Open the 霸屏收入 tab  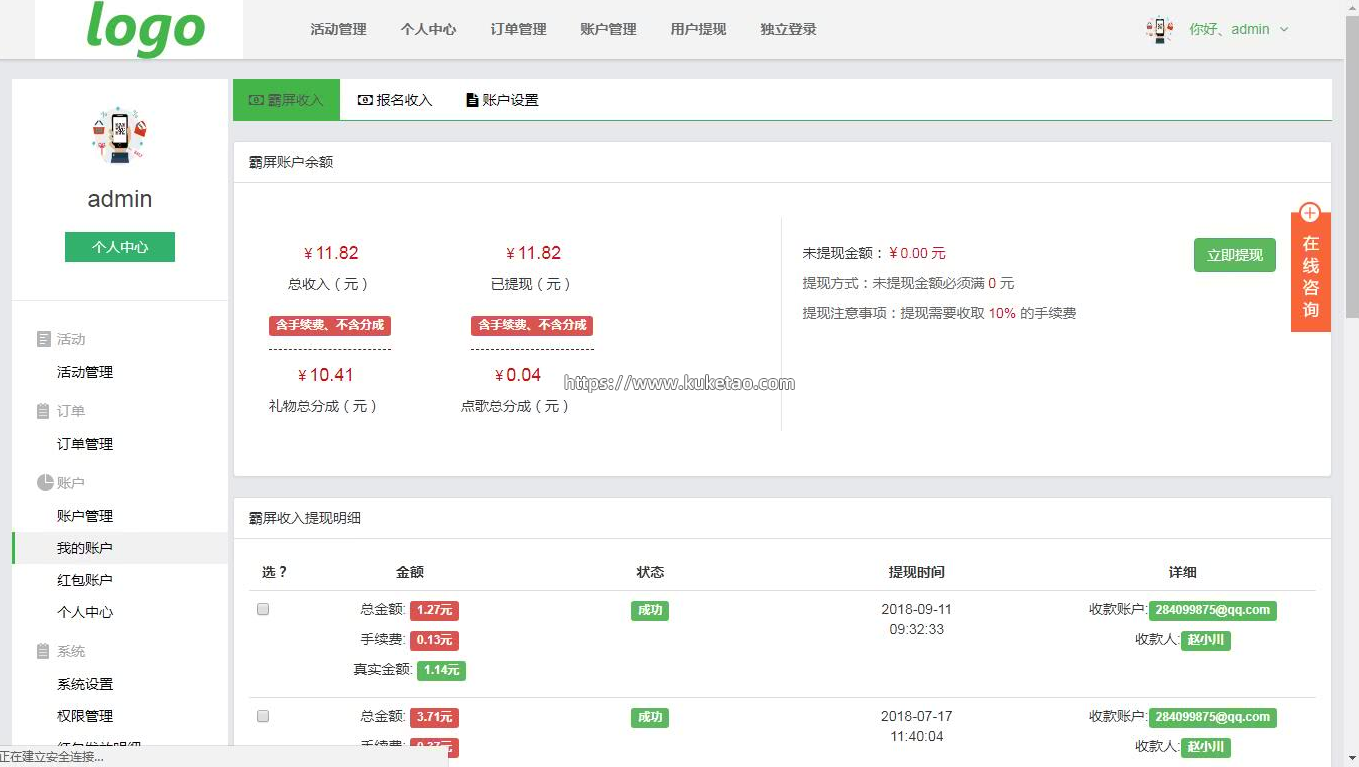286,100
